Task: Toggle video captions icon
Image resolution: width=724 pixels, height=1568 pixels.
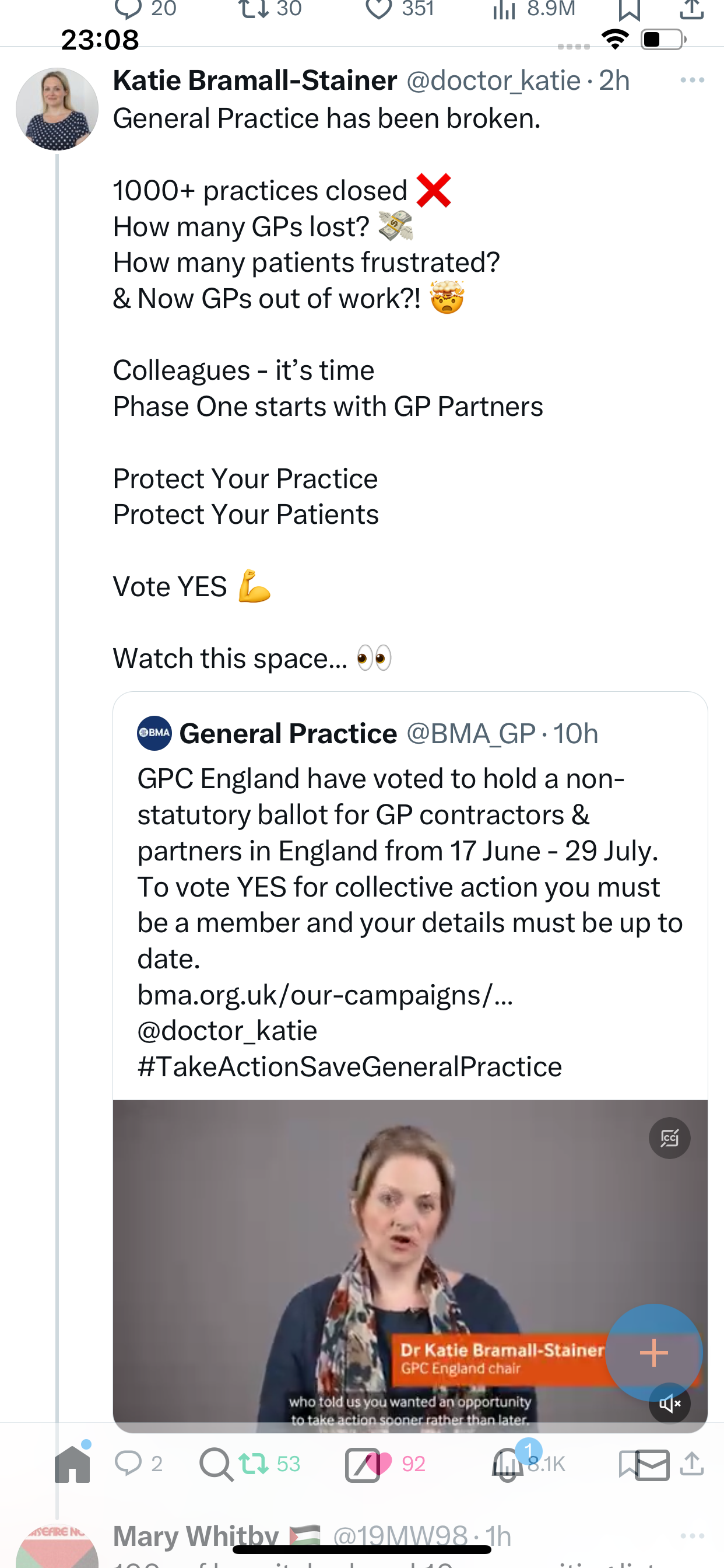Action: 669,1137
